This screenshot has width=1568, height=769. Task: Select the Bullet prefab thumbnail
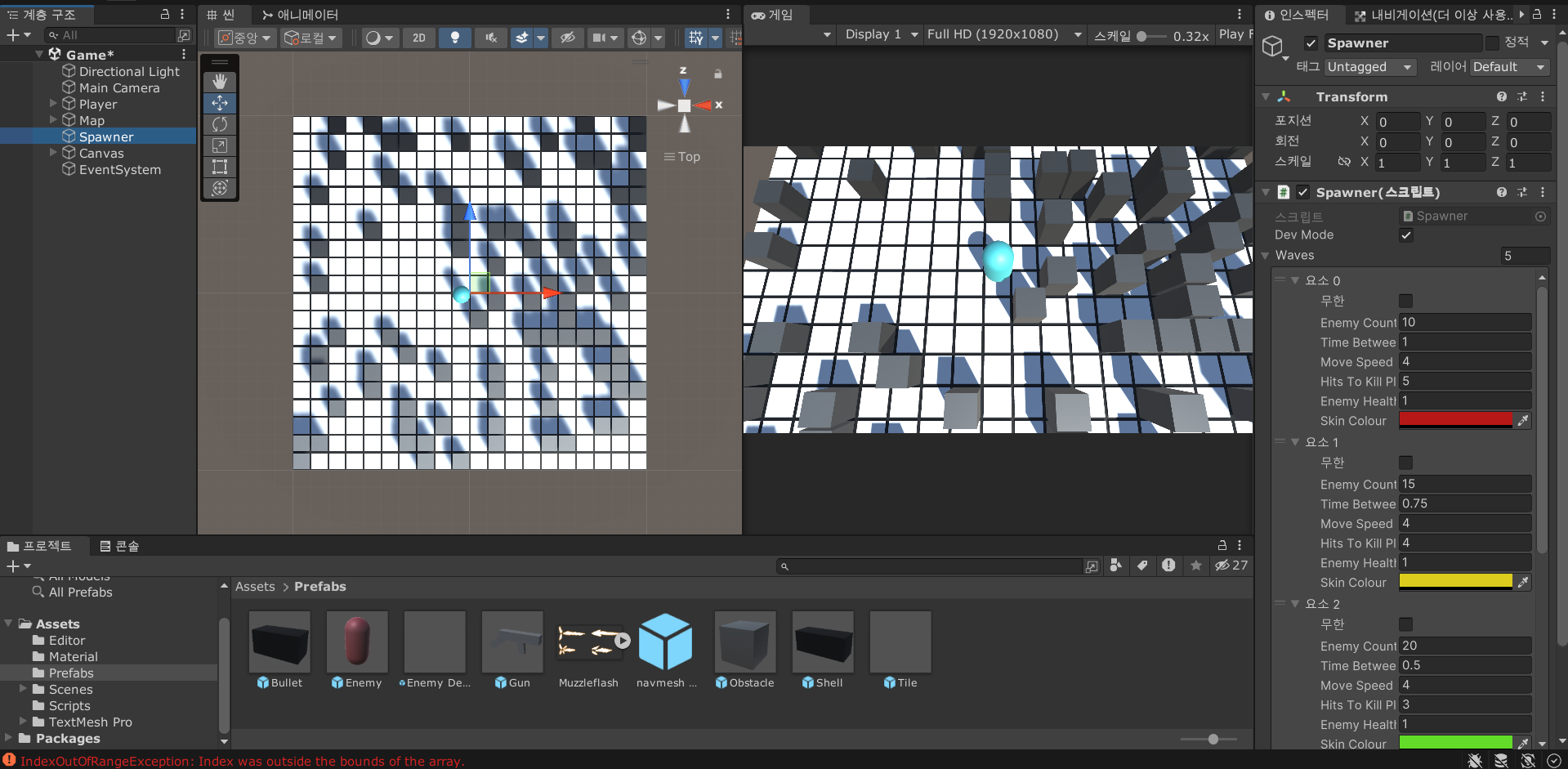coord(280,642)
